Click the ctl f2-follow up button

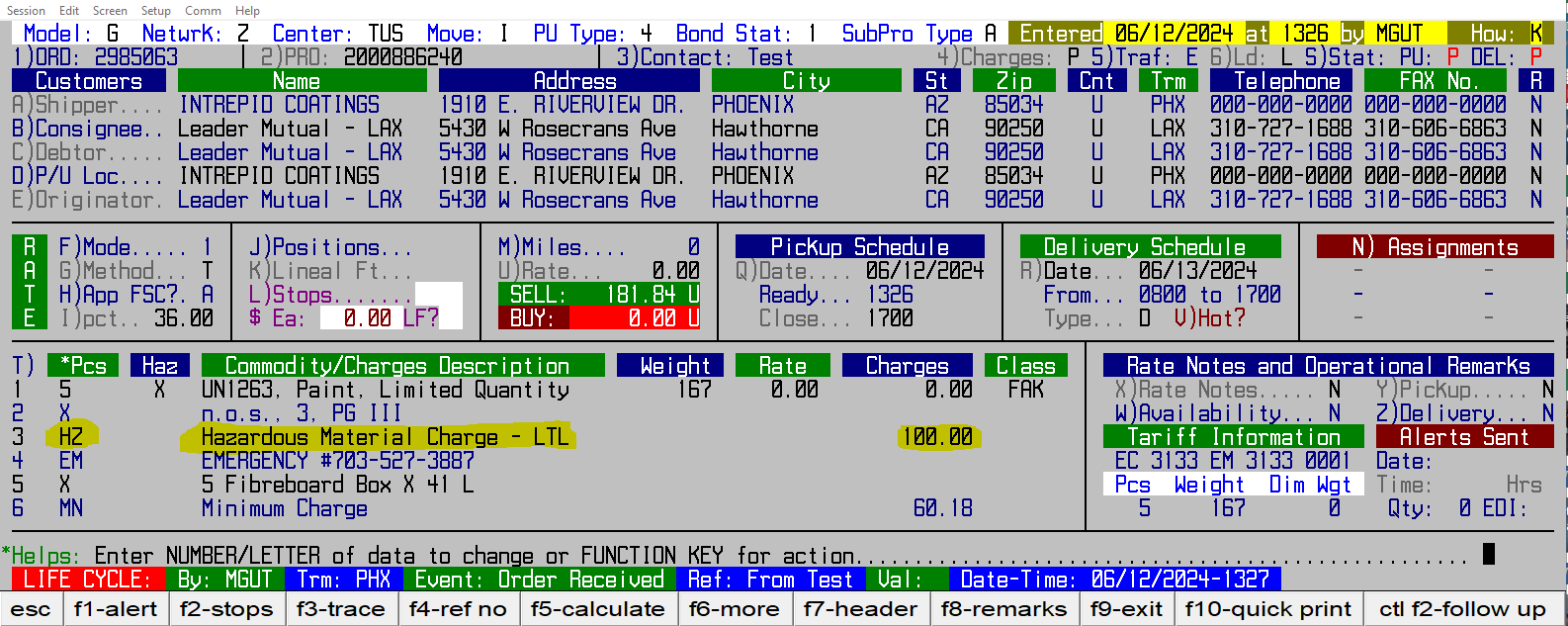pyautogui.click(x=1461, y=609)
